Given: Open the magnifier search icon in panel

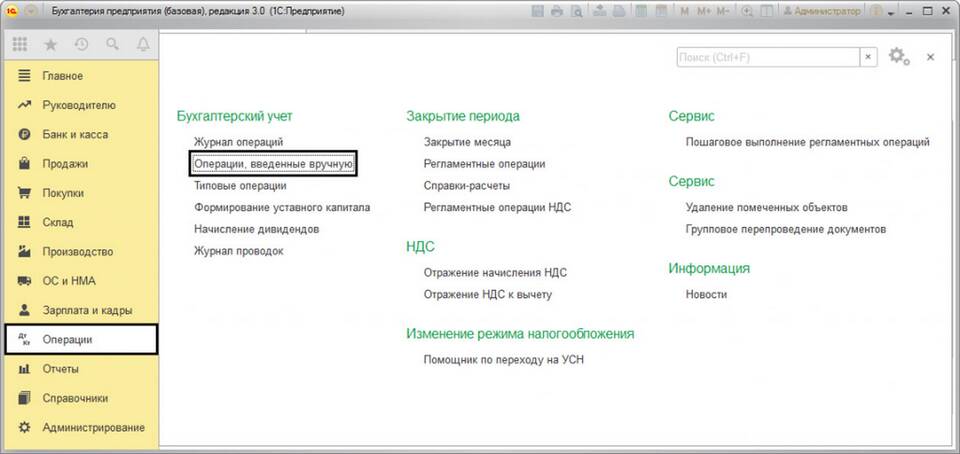Looking at the screenshot, I should click(112, 44).
